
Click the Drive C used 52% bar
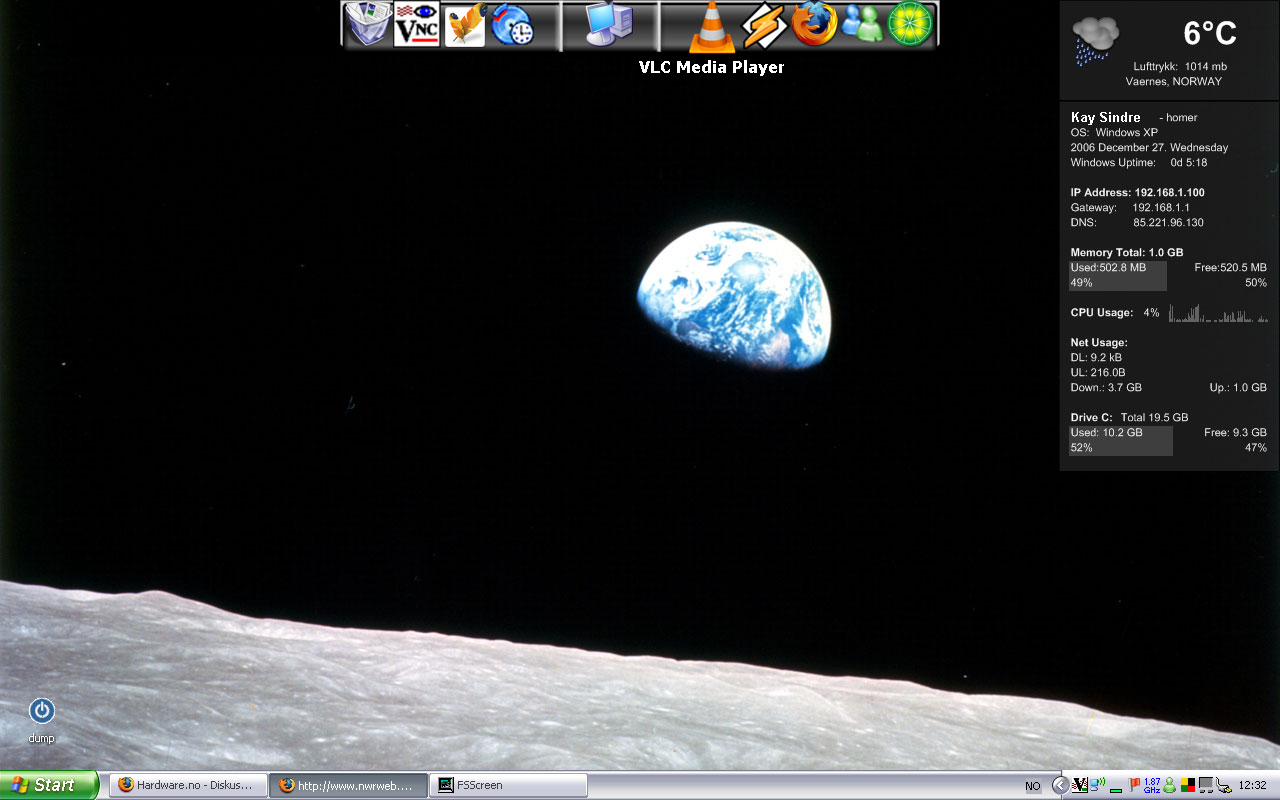click(1121, 440)
